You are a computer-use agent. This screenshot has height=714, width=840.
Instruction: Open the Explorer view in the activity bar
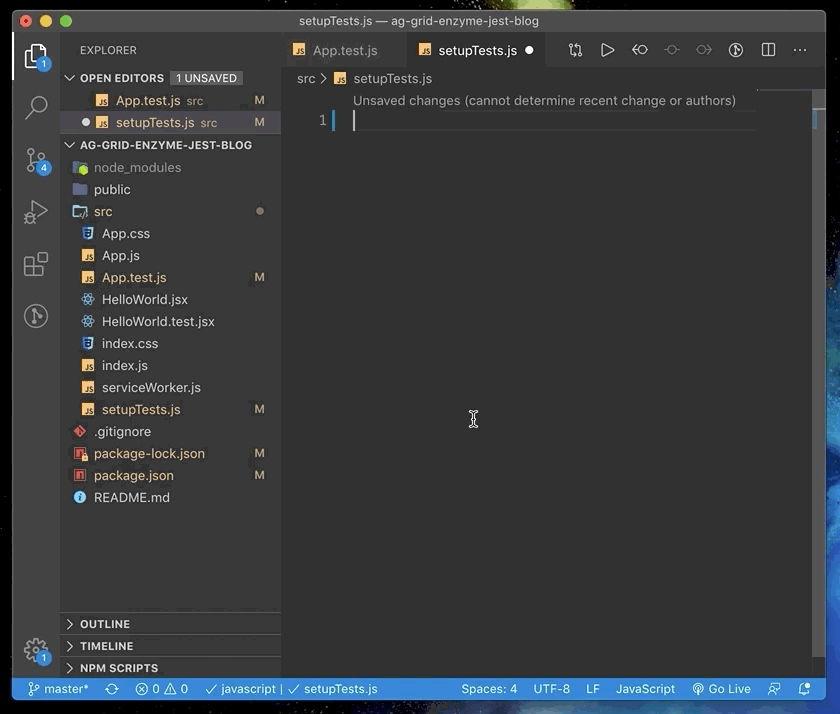tap(36, 56)
